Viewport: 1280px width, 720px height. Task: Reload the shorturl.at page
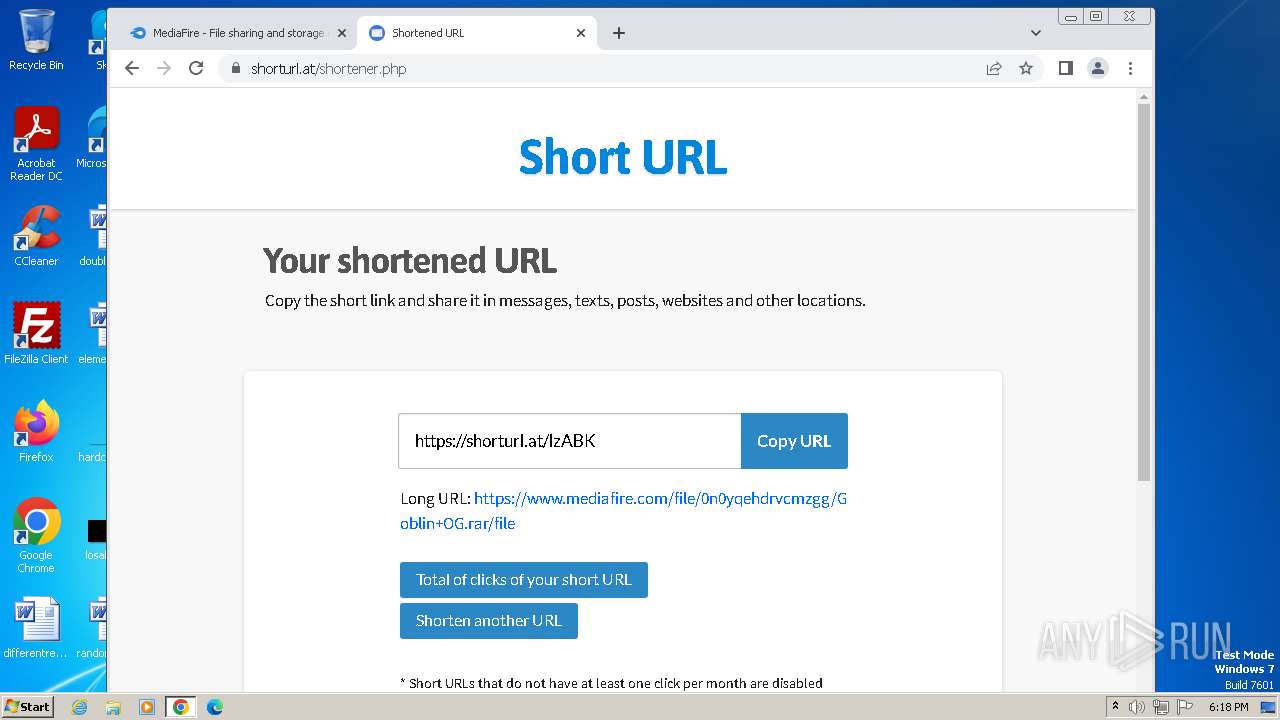pos(196,68)
